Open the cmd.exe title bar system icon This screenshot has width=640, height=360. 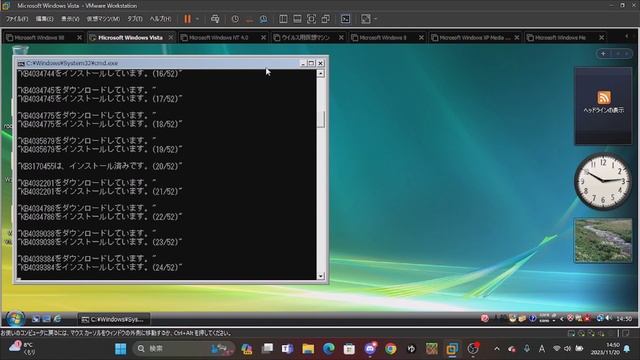(21, 63)
